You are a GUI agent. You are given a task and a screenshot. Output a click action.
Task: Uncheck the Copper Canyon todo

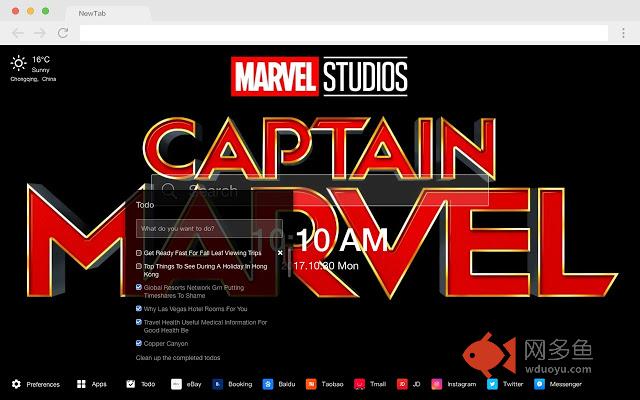[139, 343]
